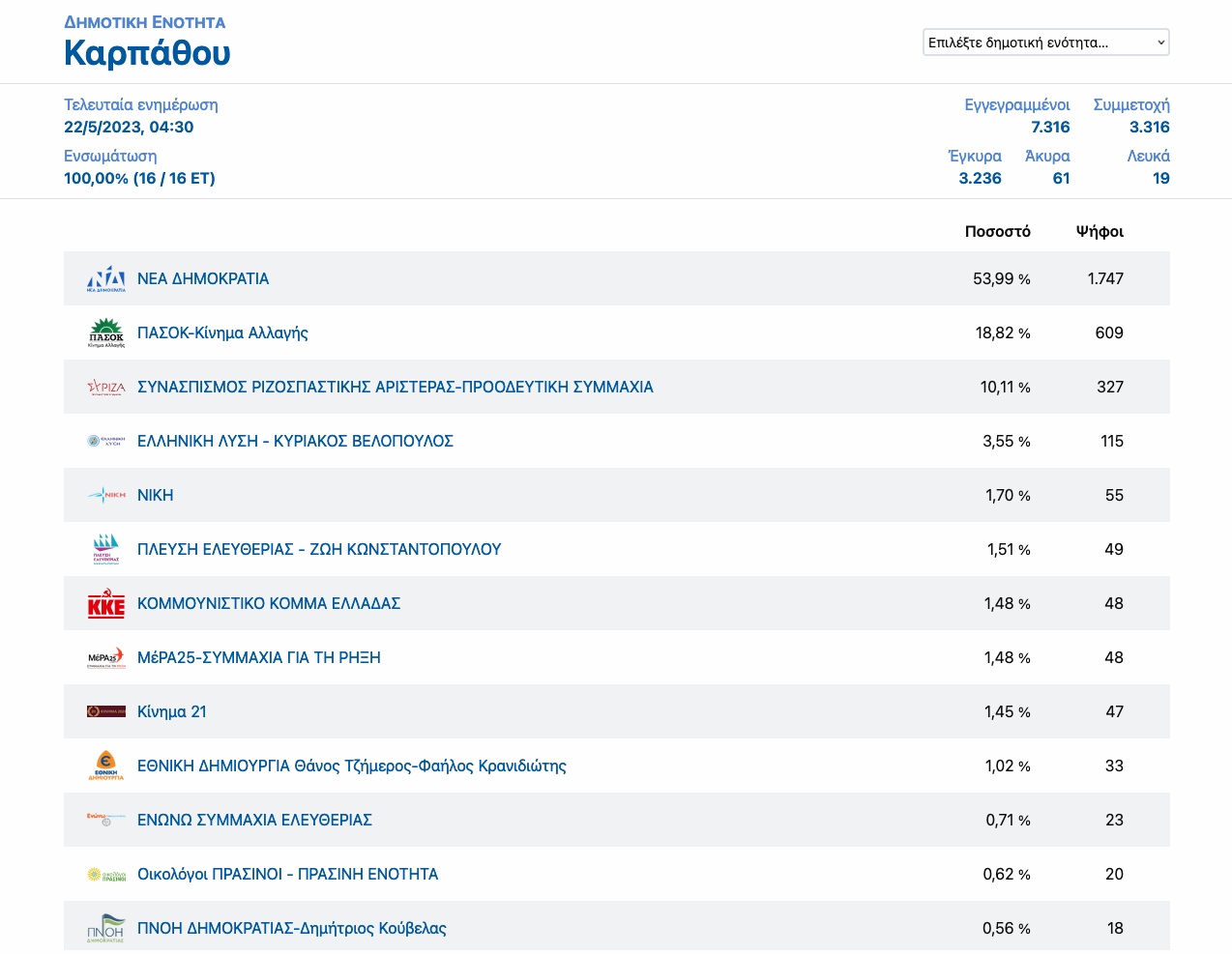
Task: Click the 1,02 % percentage cell
Action: (1008, 766)
